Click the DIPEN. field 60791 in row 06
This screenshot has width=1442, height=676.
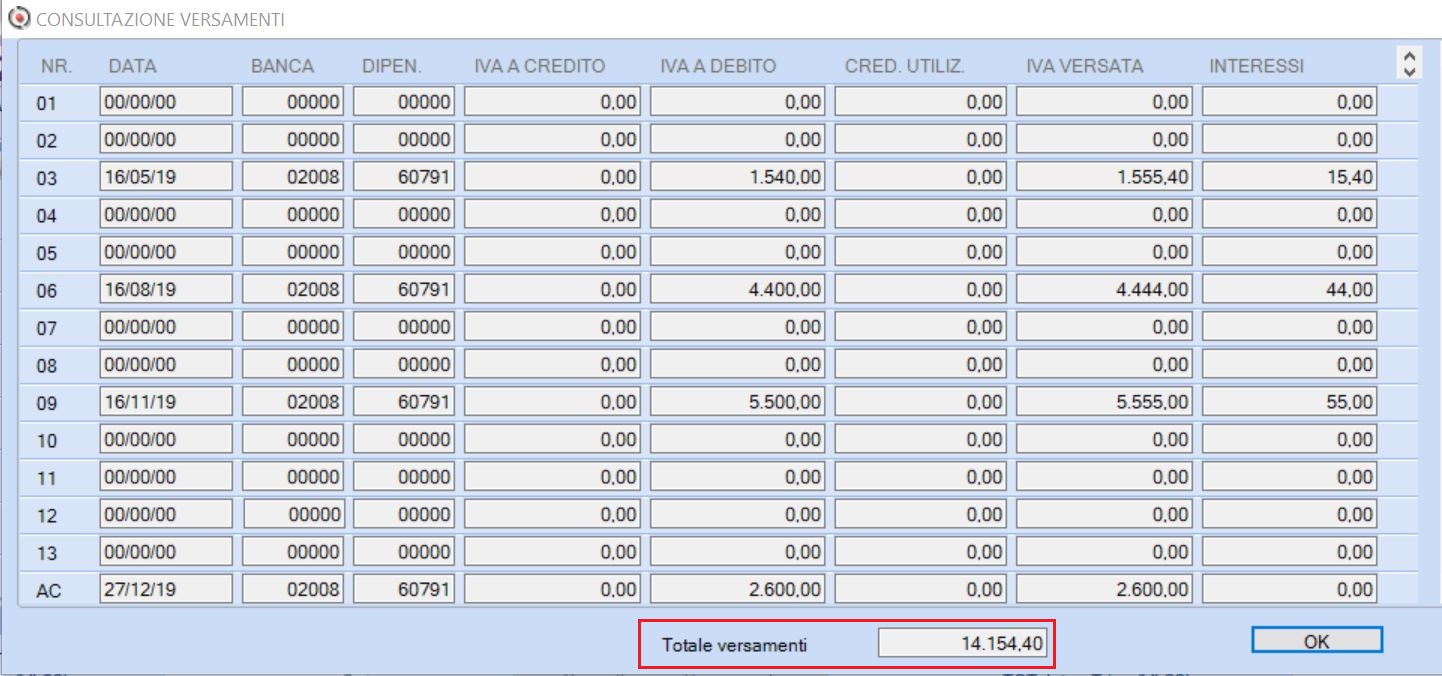404,290
